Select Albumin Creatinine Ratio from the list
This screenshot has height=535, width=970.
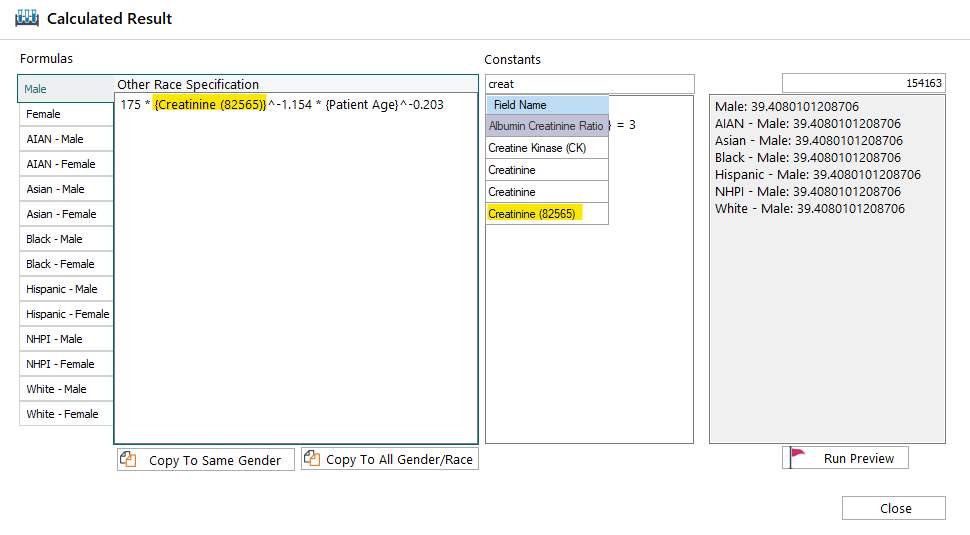click(x=547, y=126)
